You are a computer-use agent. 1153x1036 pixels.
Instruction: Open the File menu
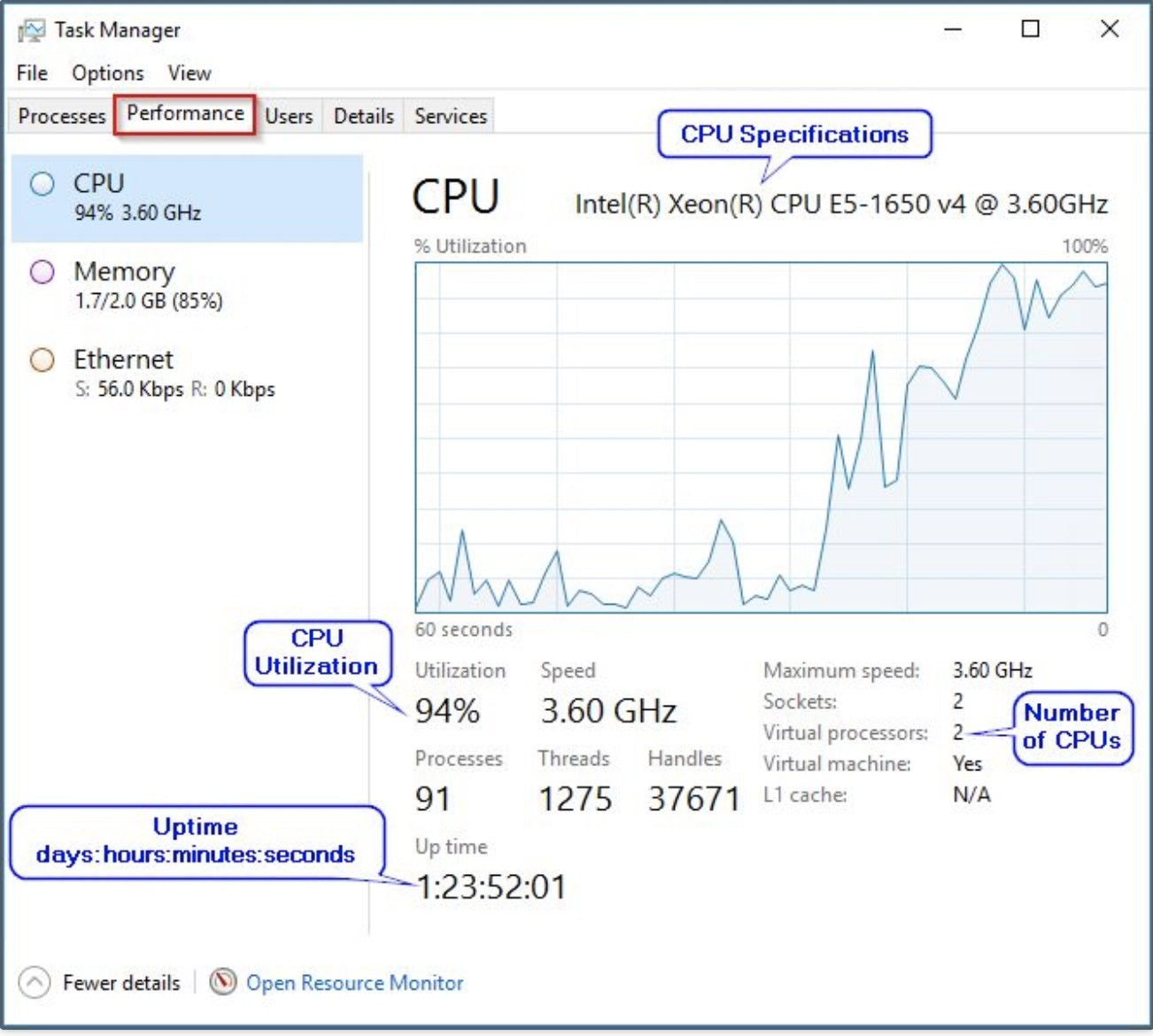coord(32,73)
